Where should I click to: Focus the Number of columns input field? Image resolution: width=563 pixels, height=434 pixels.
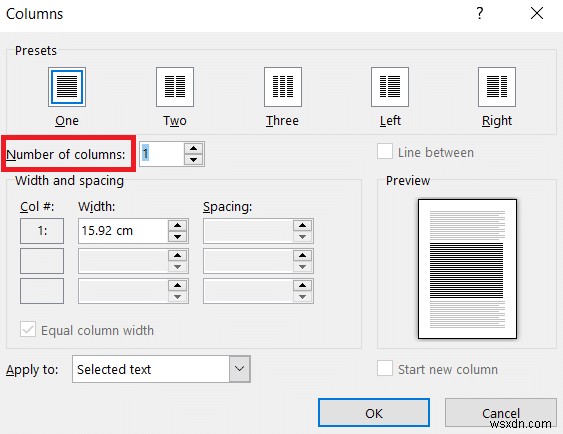tap(162, 154)
